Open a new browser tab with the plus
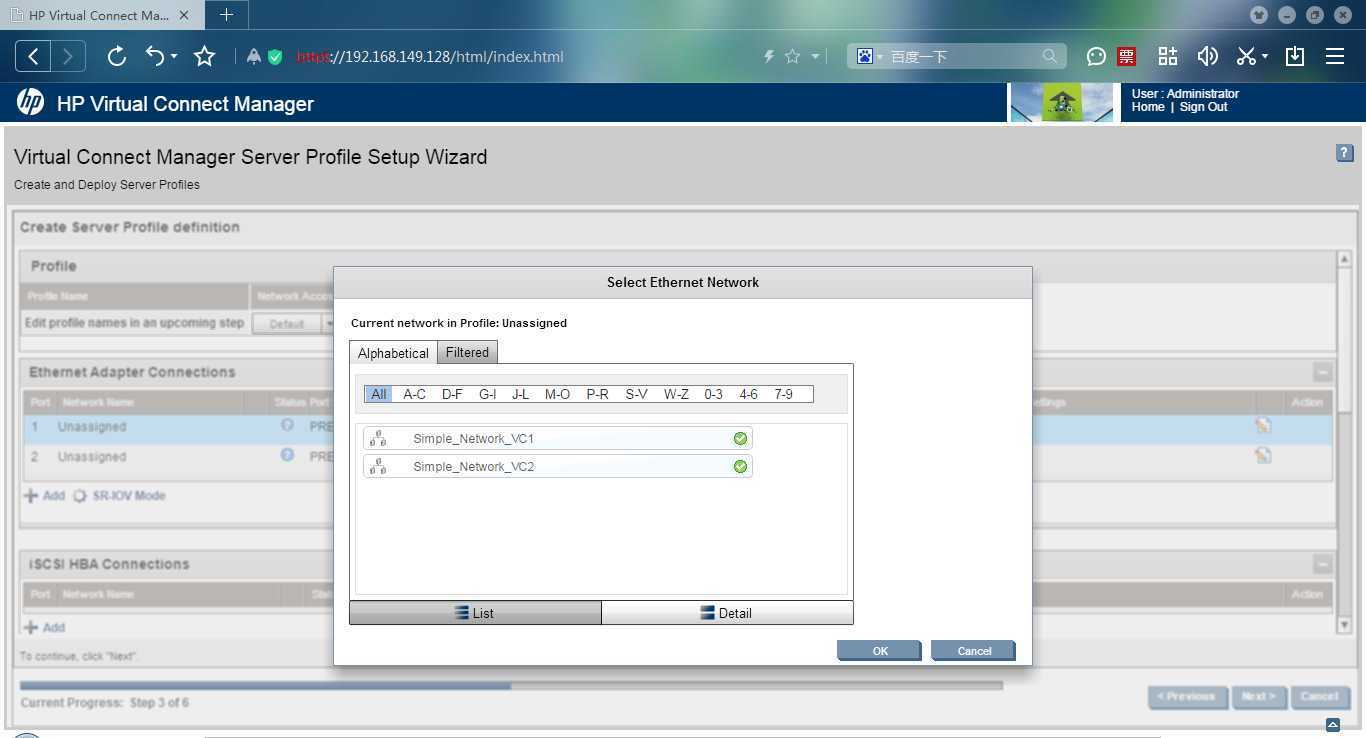This screenshot has height=738, width=1366. pos(226,15)
